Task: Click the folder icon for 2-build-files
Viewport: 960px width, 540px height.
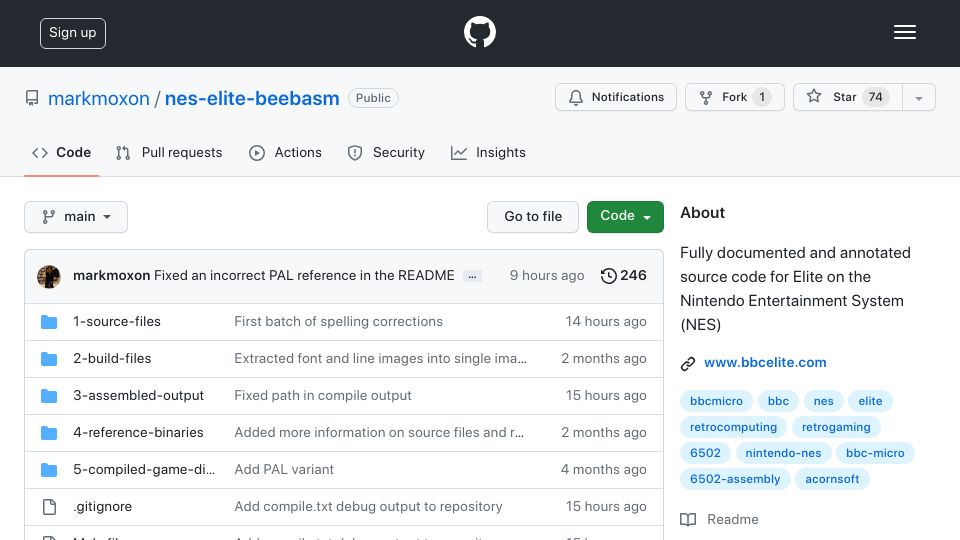Action: [x=49, y=359]
